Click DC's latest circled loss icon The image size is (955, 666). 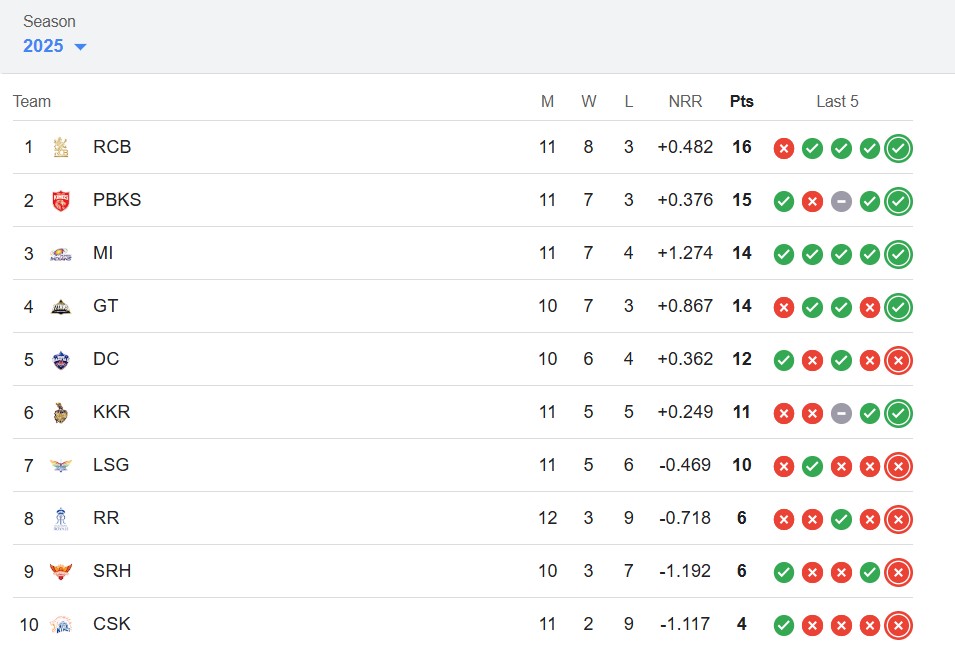click(x=898, y=360)
